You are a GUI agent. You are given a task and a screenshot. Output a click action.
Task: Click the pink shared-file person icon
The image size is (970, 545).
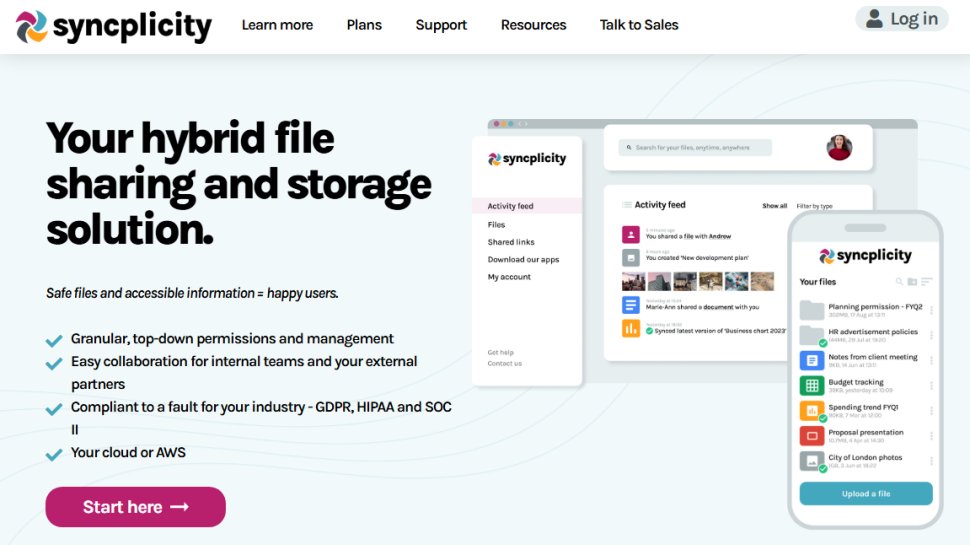[630, 234]
